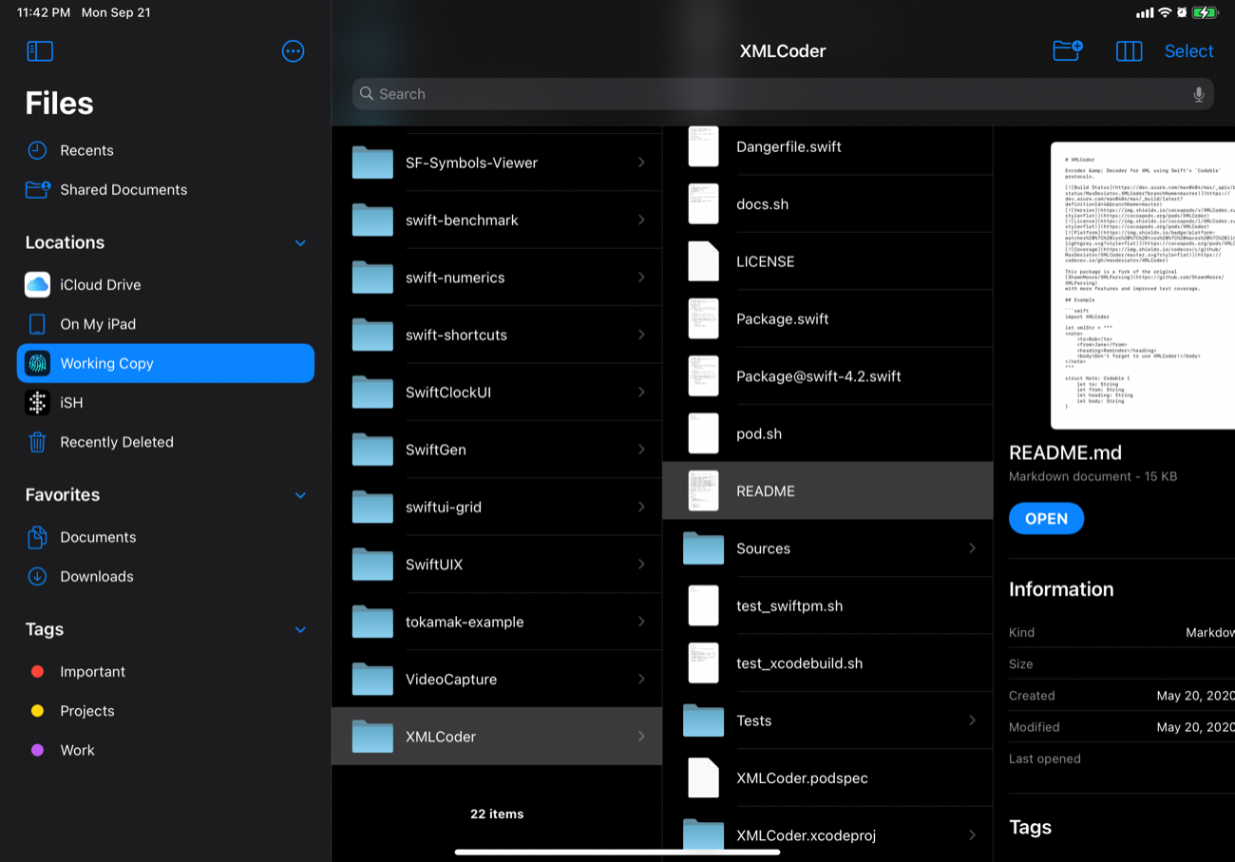Select On My iPad location
Viewport: 1235px width, 862px height.
coord(166,324)
